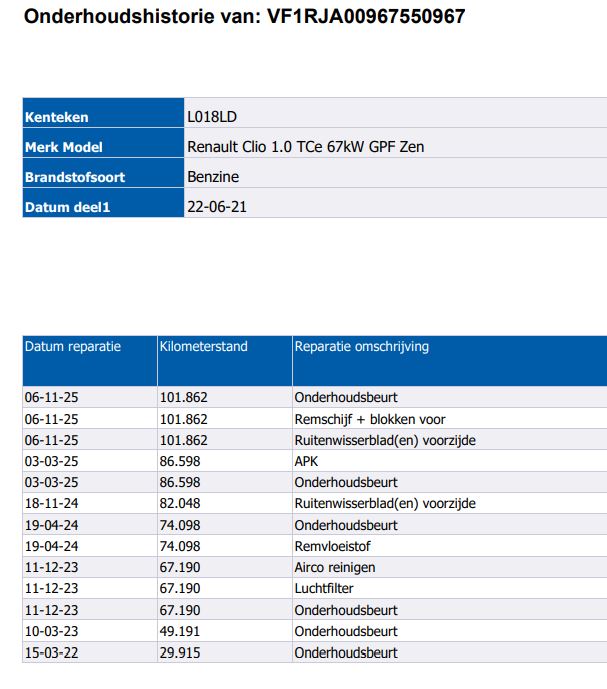Select the Luchtfilter repair entry
The image size is (607, 689).
[323, 588]
